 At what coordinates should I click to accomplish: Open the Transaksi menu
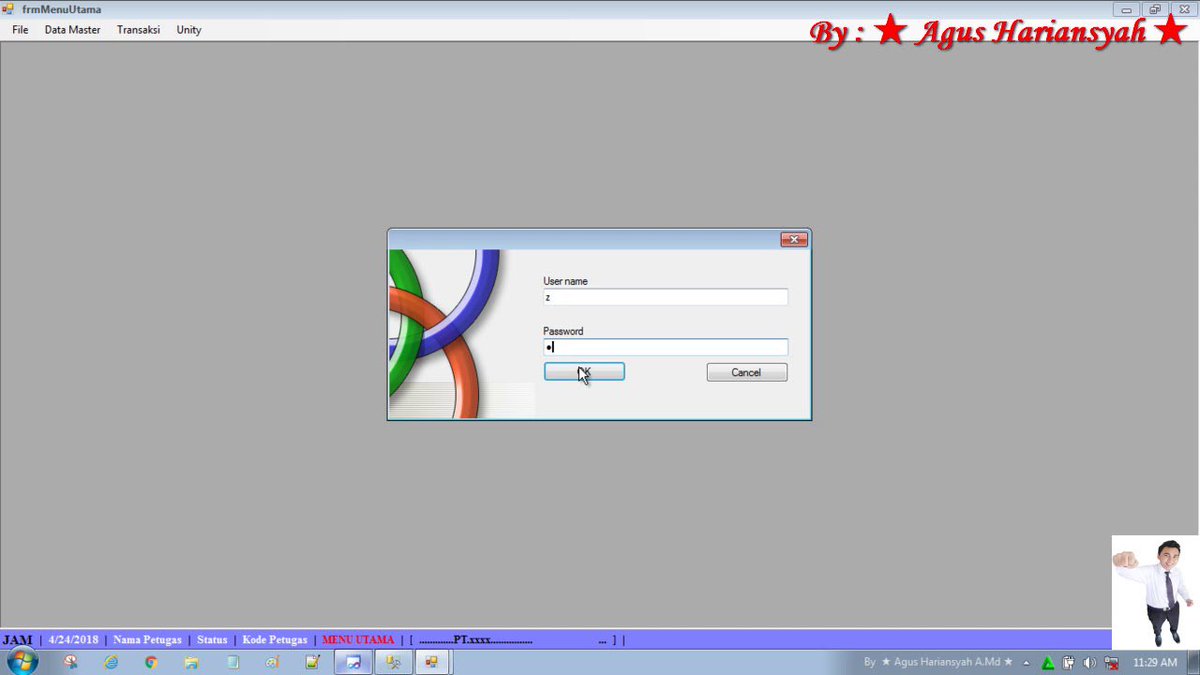pos(138,29)
